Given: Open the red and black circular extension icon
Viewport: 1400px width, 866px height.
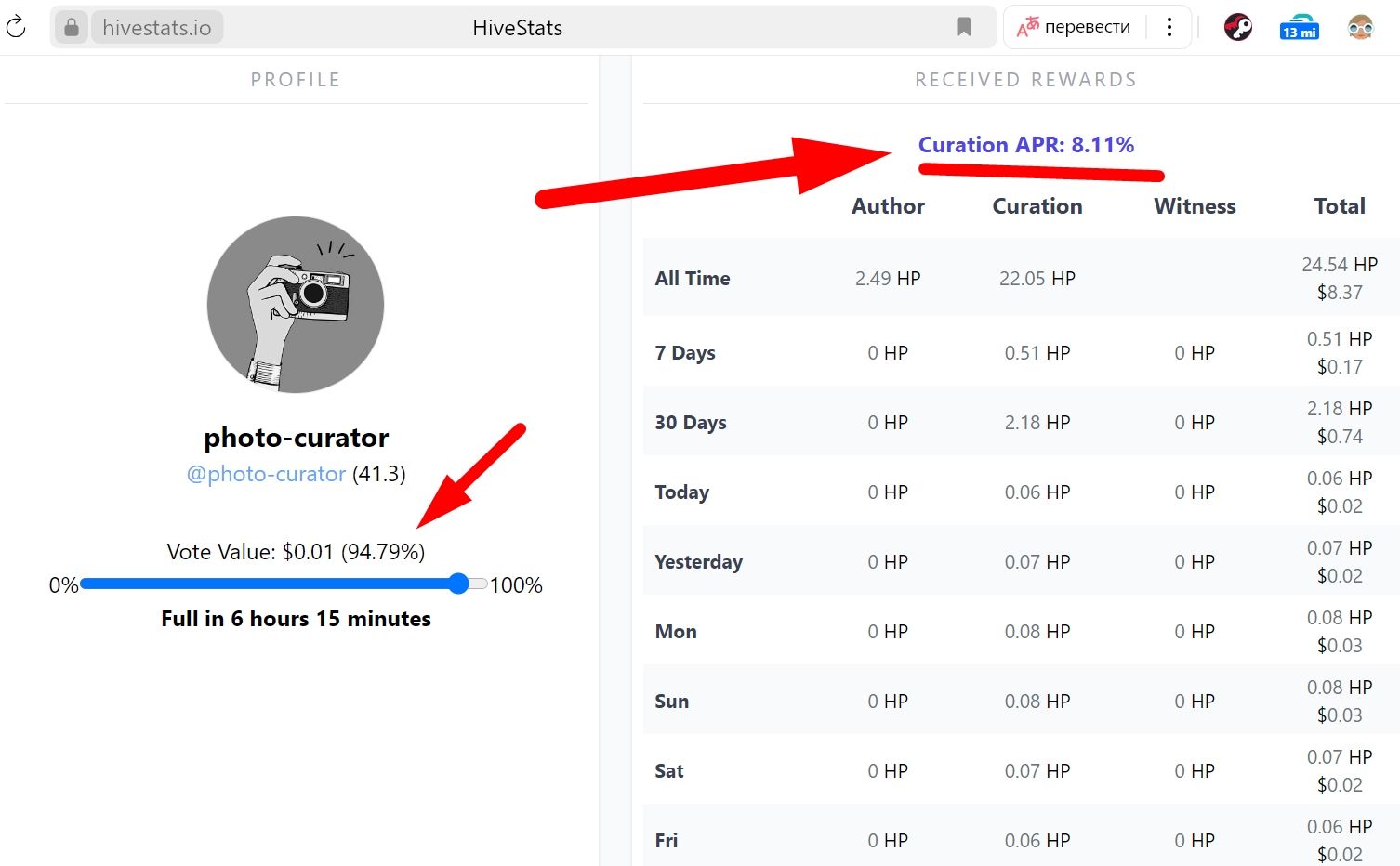Looking at the screenshot, I should pyautogui.click(x=1238, y=28).
